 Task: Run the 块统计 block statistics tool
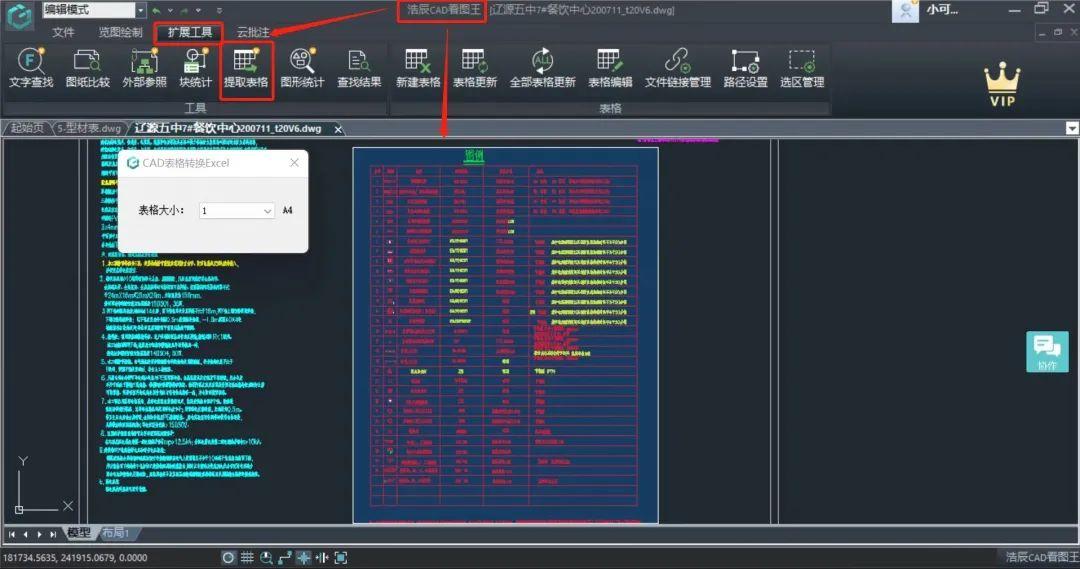click(x=195, y=68)
